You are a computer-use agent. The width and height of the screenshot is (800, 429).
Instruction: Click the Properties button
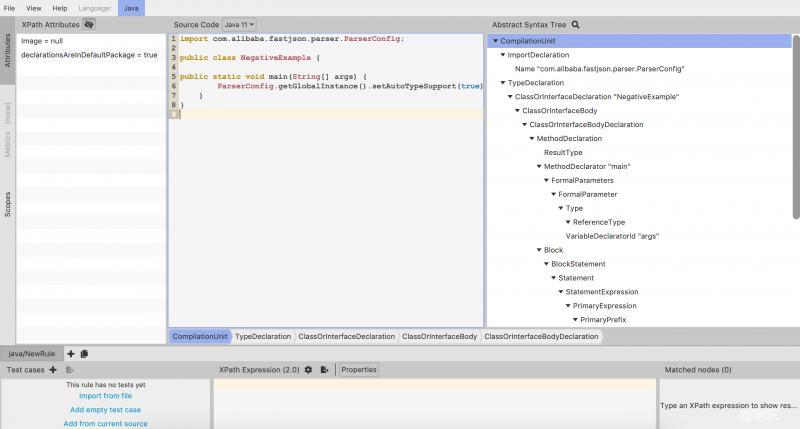click(359, 370)
